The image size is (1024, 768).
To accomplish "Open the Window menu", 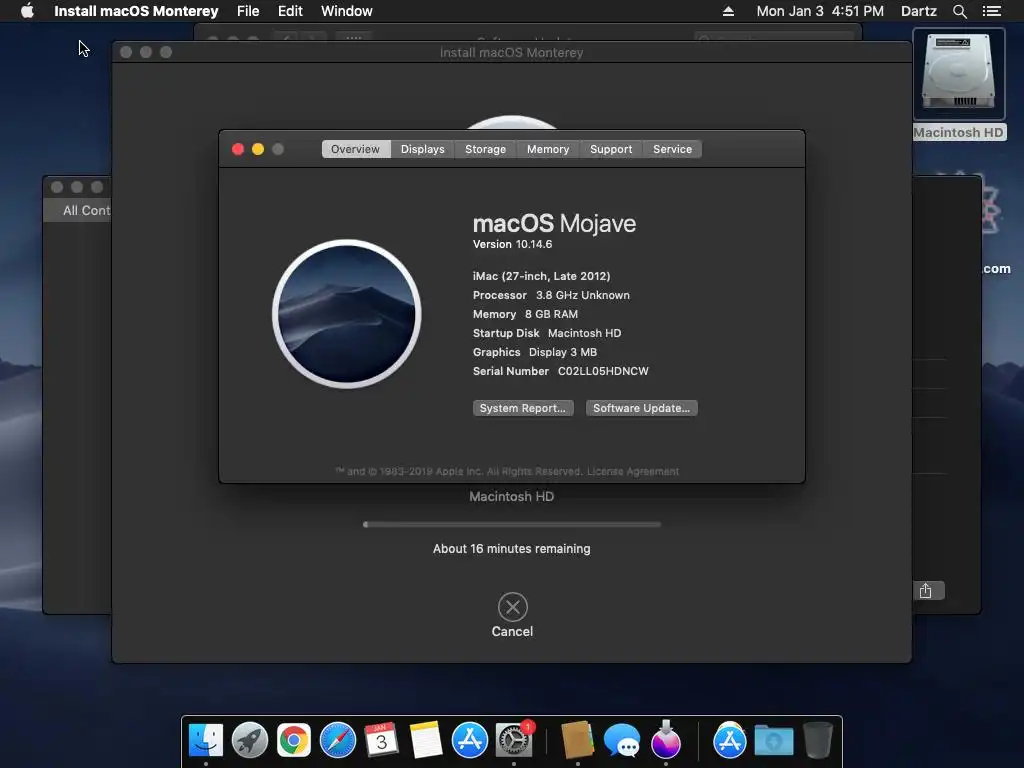I will click(347, 11).
